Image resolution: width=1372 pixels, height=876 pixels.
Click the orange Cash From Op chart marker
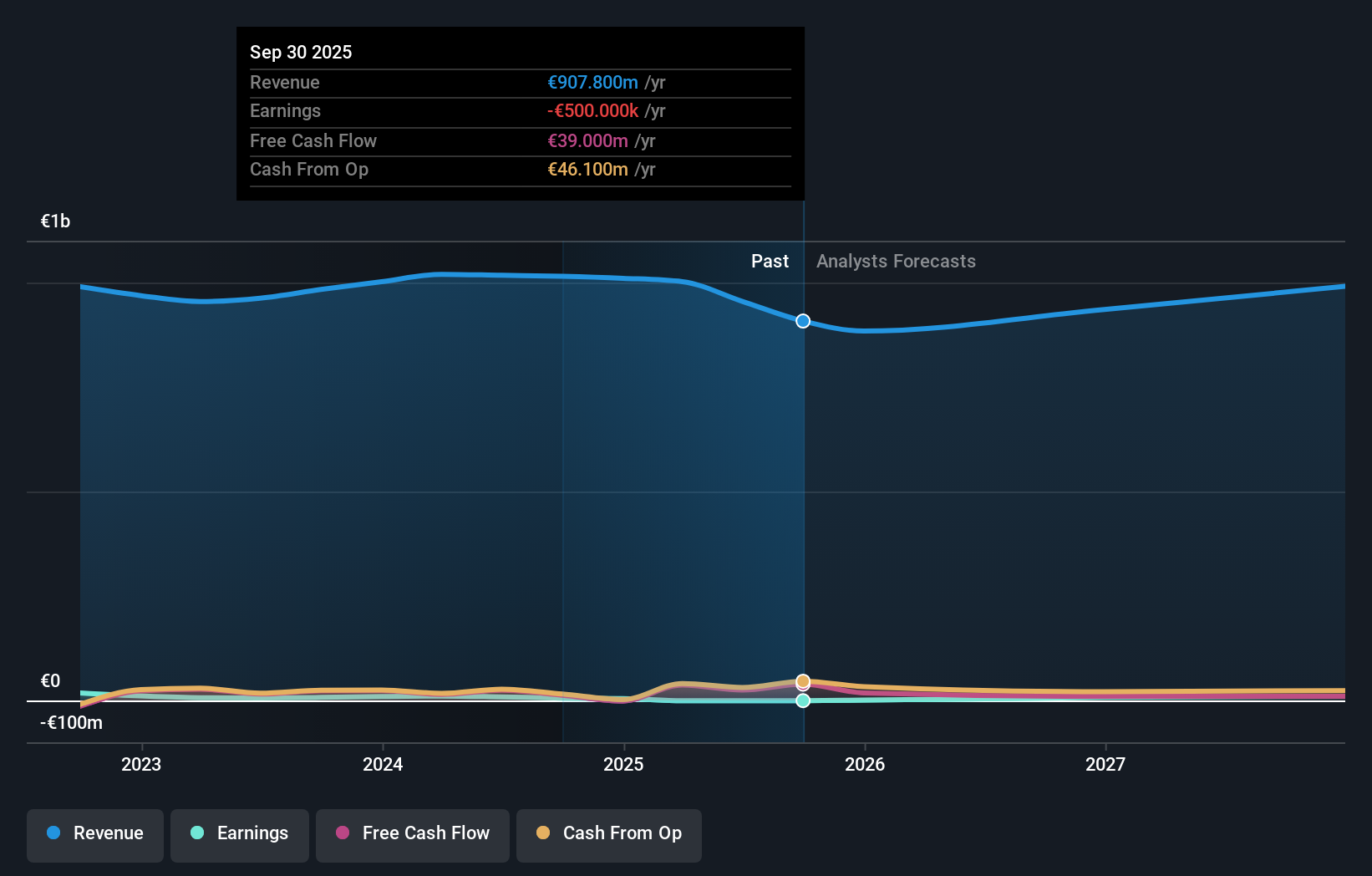[x=803, y=682]
